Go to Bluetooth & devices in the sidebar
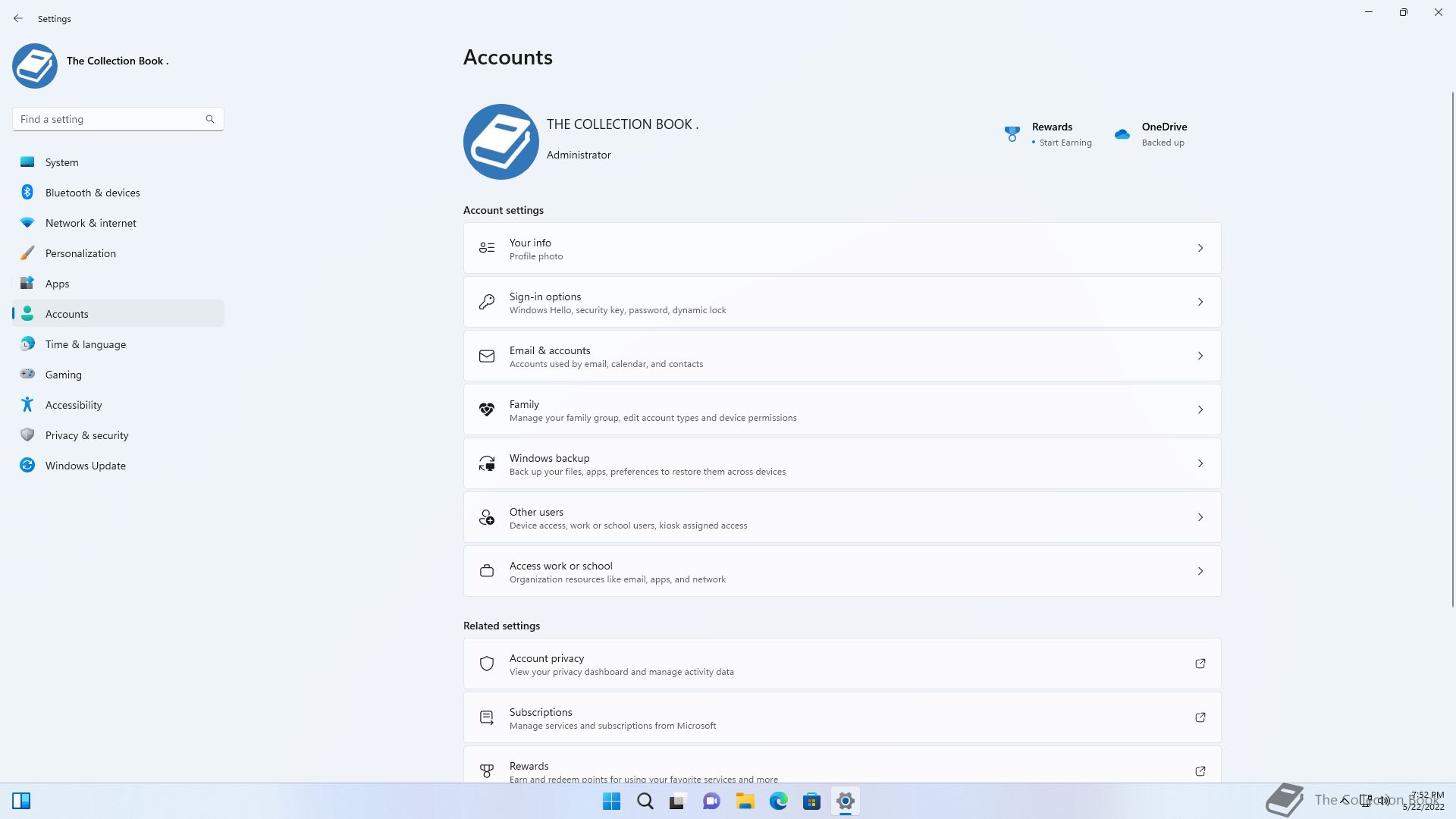This screenshot has width=1456, height=819. click(118, 192)
